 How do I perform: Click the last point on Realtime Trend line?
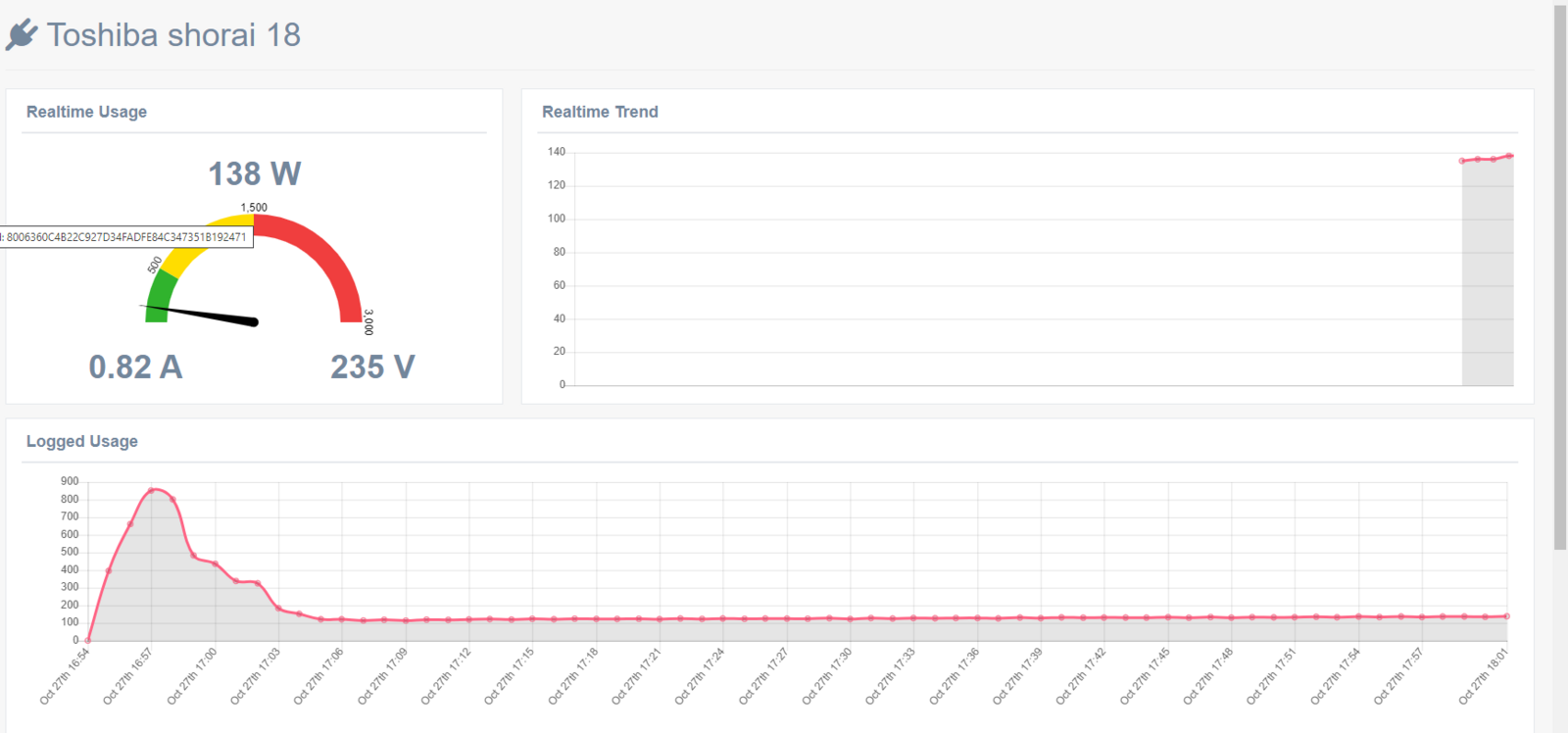(1510, 156)
